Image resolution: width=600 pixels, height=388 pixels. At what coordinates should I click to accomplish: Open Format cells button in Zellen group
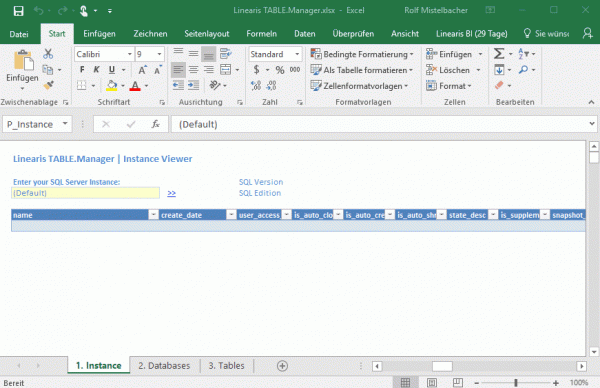(x=448, y=86)
